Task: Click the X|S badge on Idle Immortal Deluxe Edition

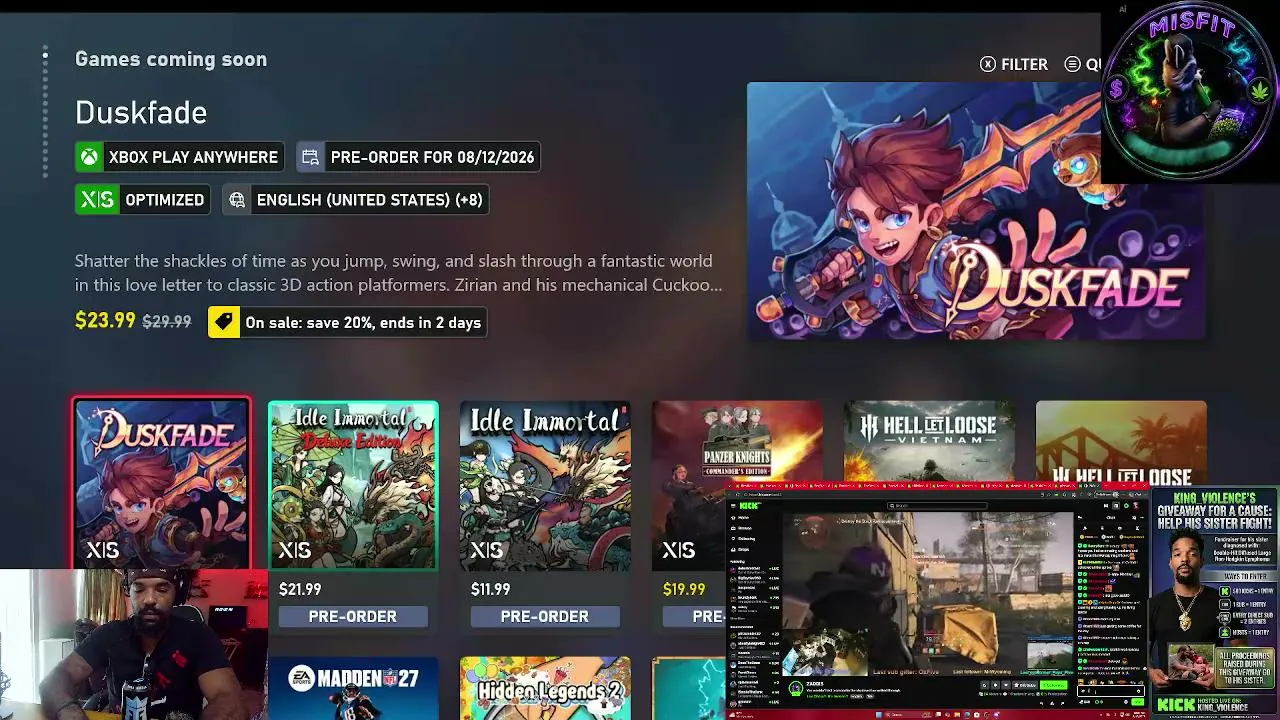Action: tap(295, 550)
